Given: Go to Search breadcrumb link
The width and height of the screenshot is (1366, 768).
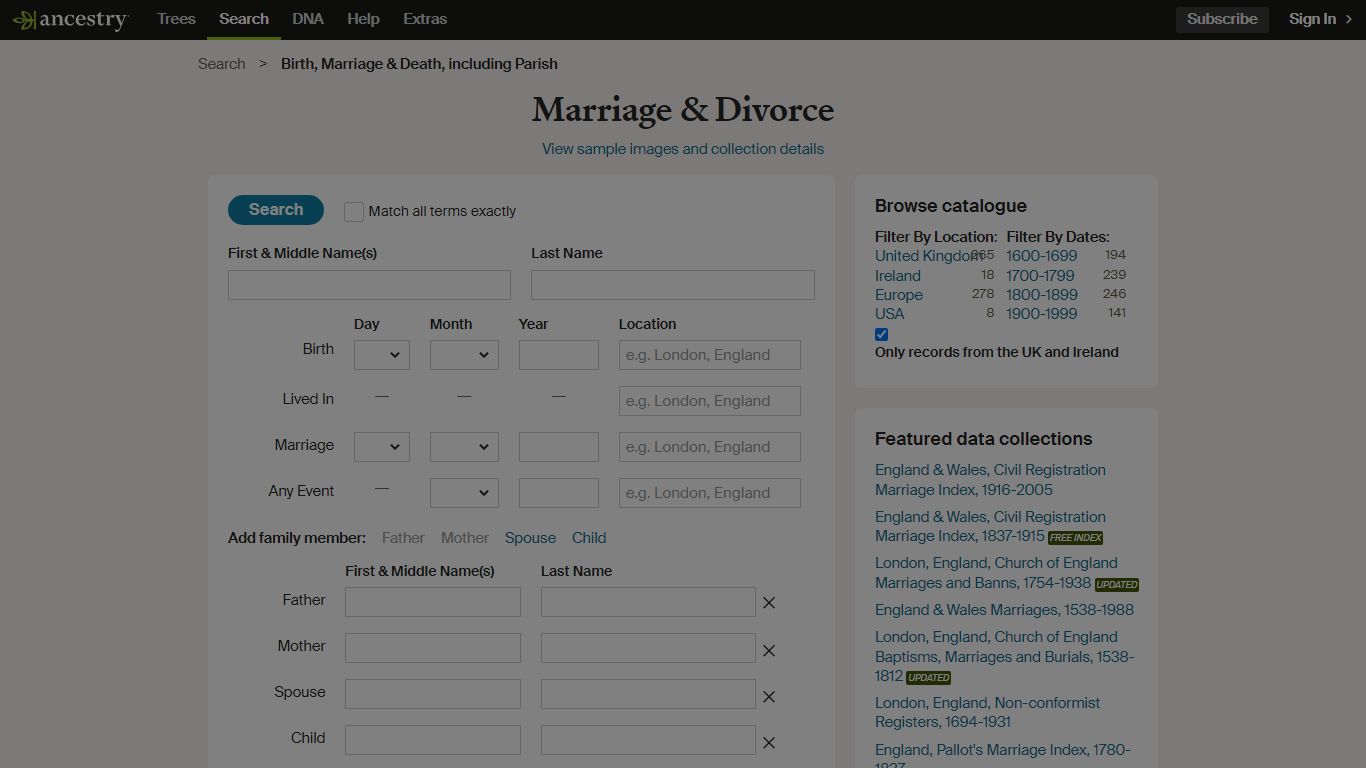Looking at the screenshot, I should point(222,64).
